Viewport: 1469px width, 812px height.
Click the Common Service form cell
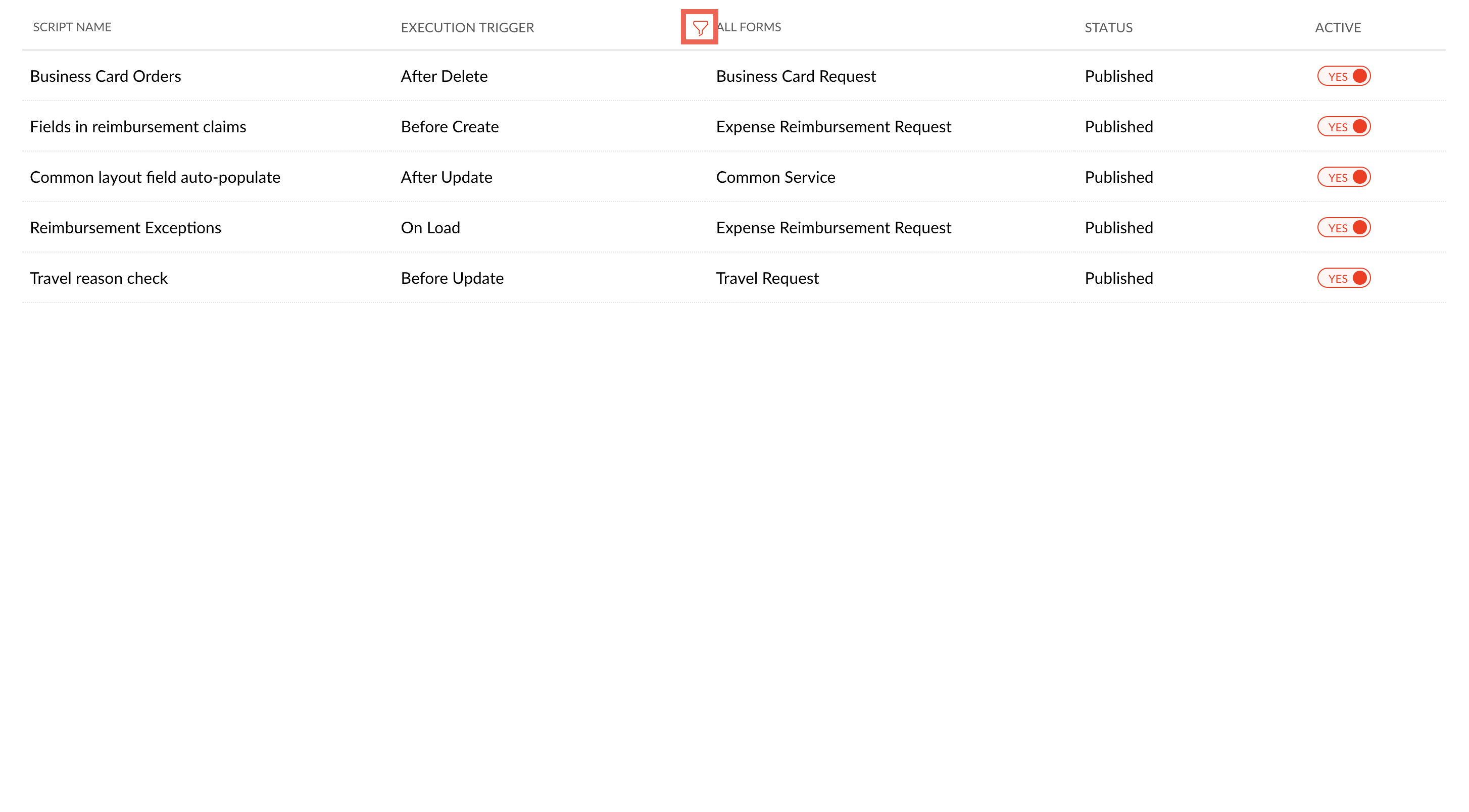click(x=775, y=177)
